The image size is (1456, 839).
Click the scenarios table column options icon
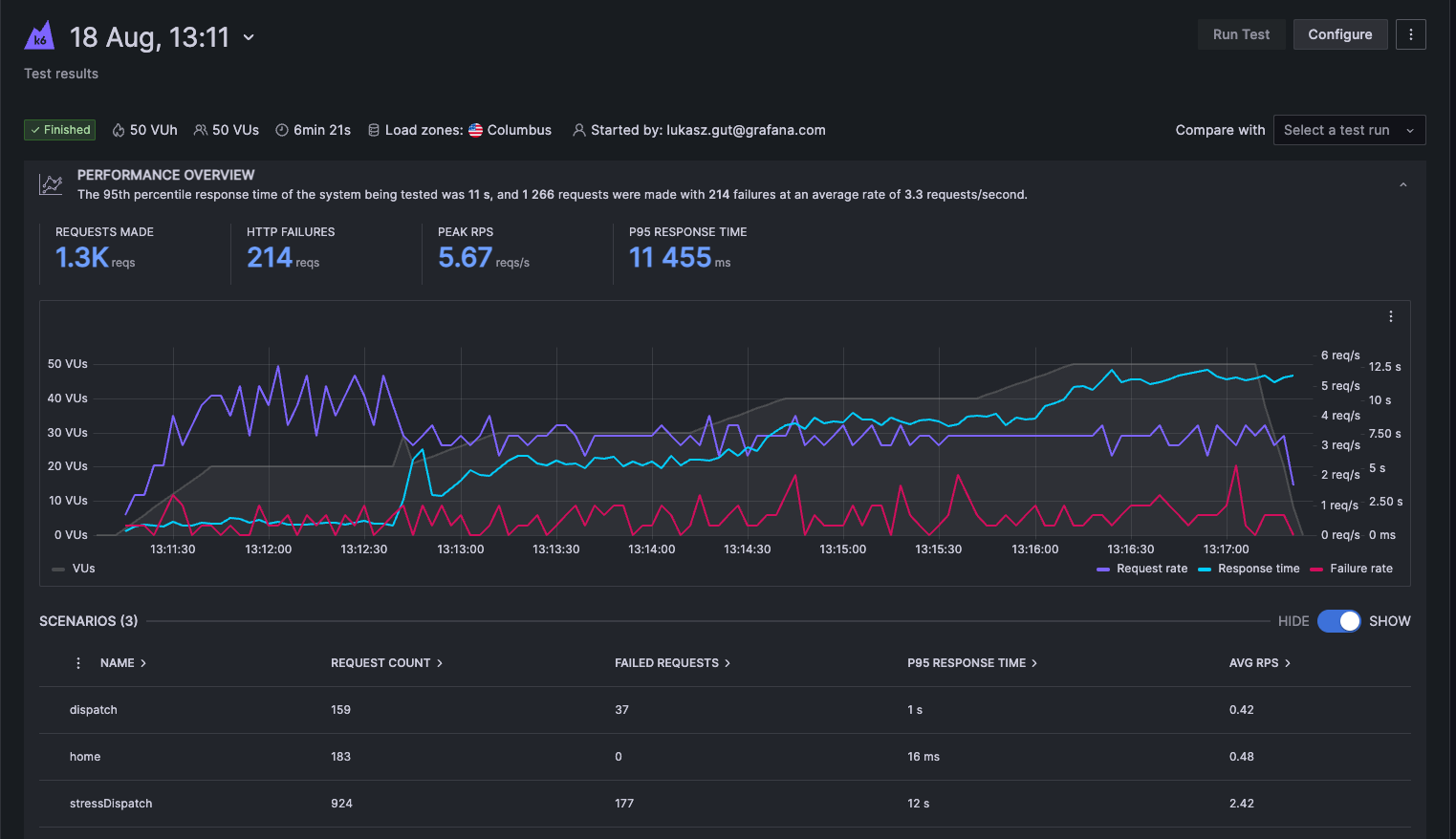point(78,663)
